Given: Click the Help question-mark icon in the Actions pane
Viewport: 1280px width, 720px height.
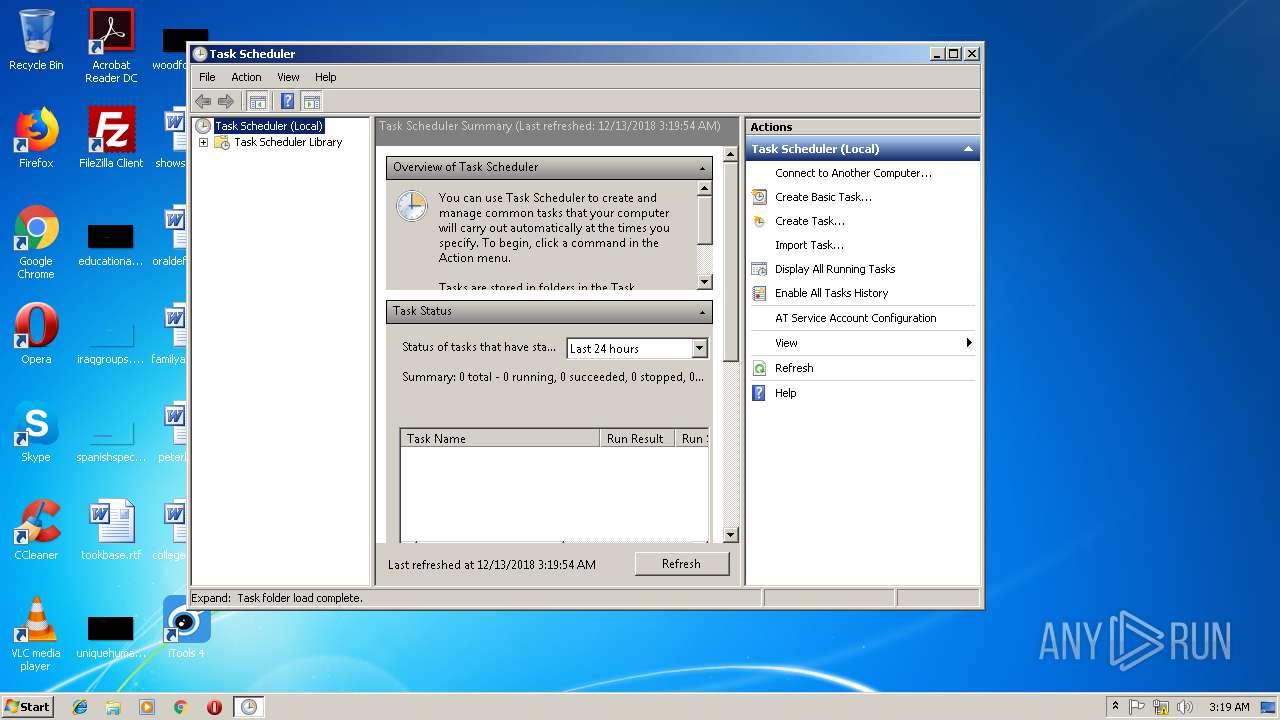Looking at the screenshot, I should [x=760, y=393].
